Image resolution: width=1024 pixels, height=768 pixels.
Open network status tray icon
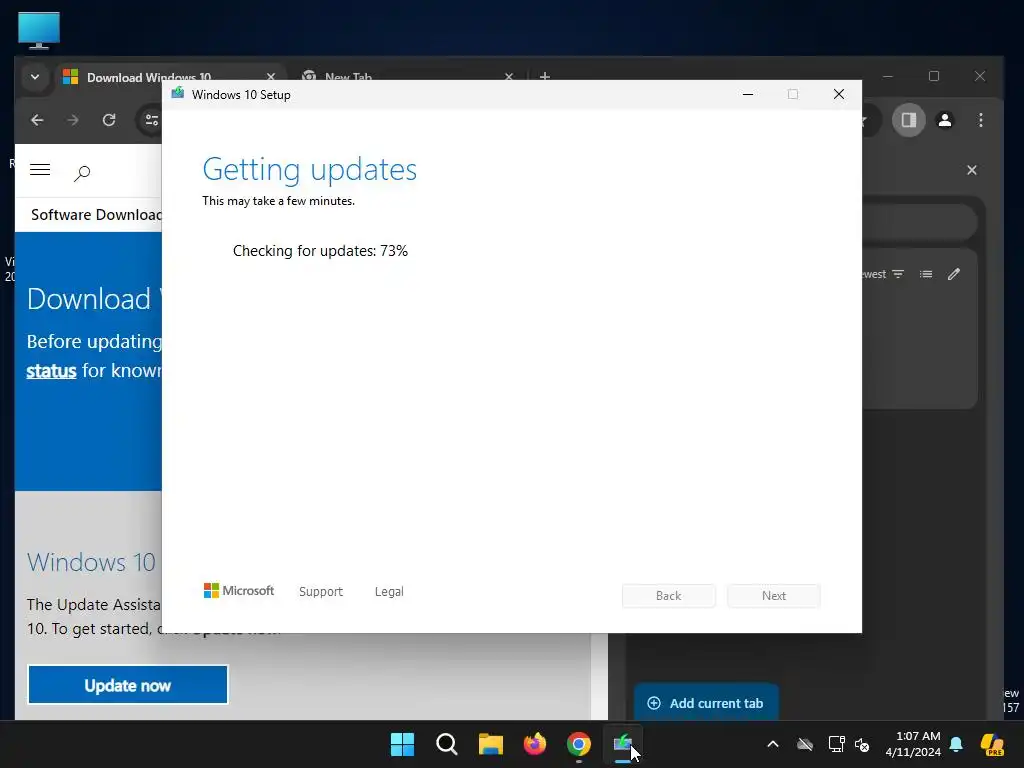pyautogui.click(x=836, y=744)
